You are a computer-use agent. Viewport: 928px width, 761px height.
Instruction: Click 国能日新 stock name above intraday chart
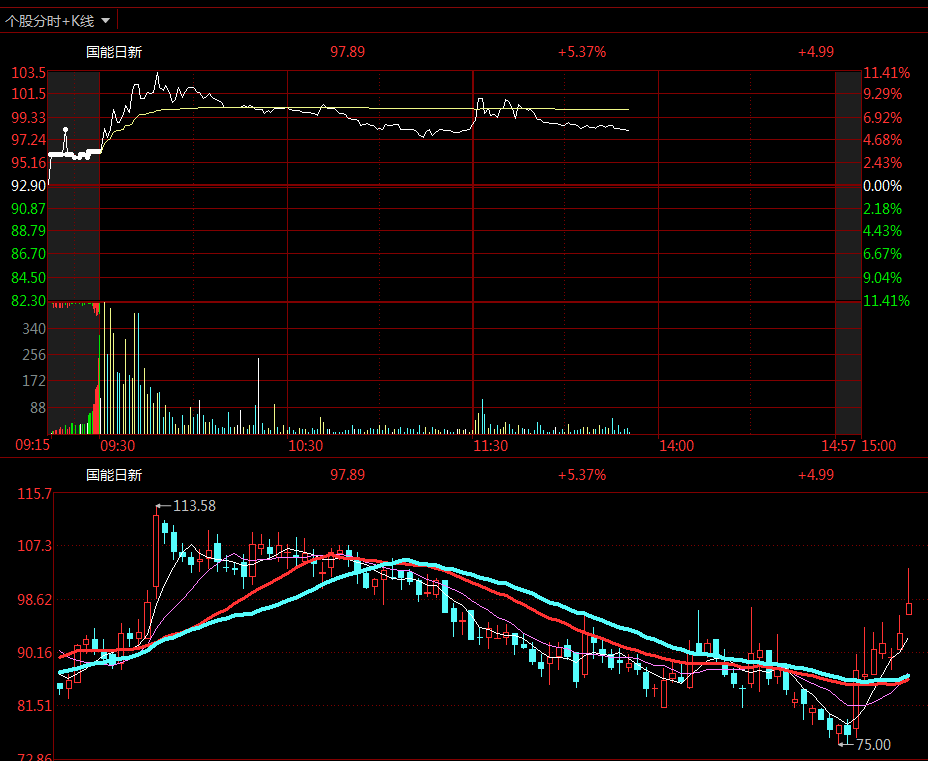[x=114, y=52]
